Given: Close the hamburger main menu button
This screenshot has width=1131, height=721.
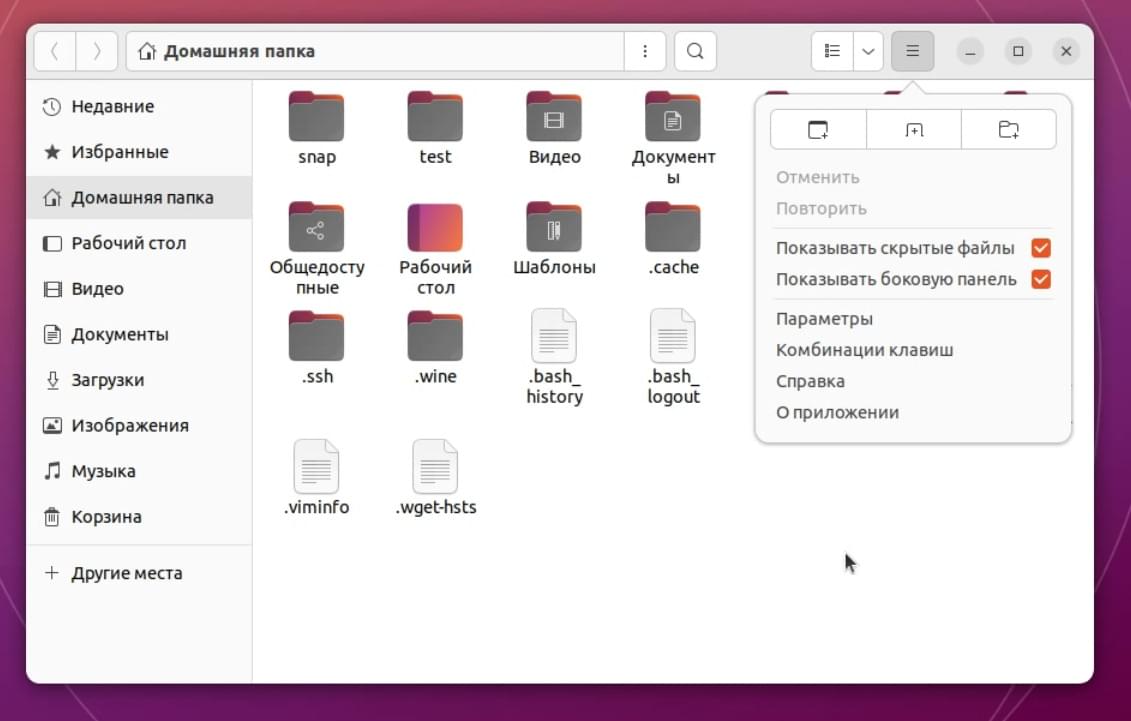Looking at the screenshot, I should coord(912,51).
